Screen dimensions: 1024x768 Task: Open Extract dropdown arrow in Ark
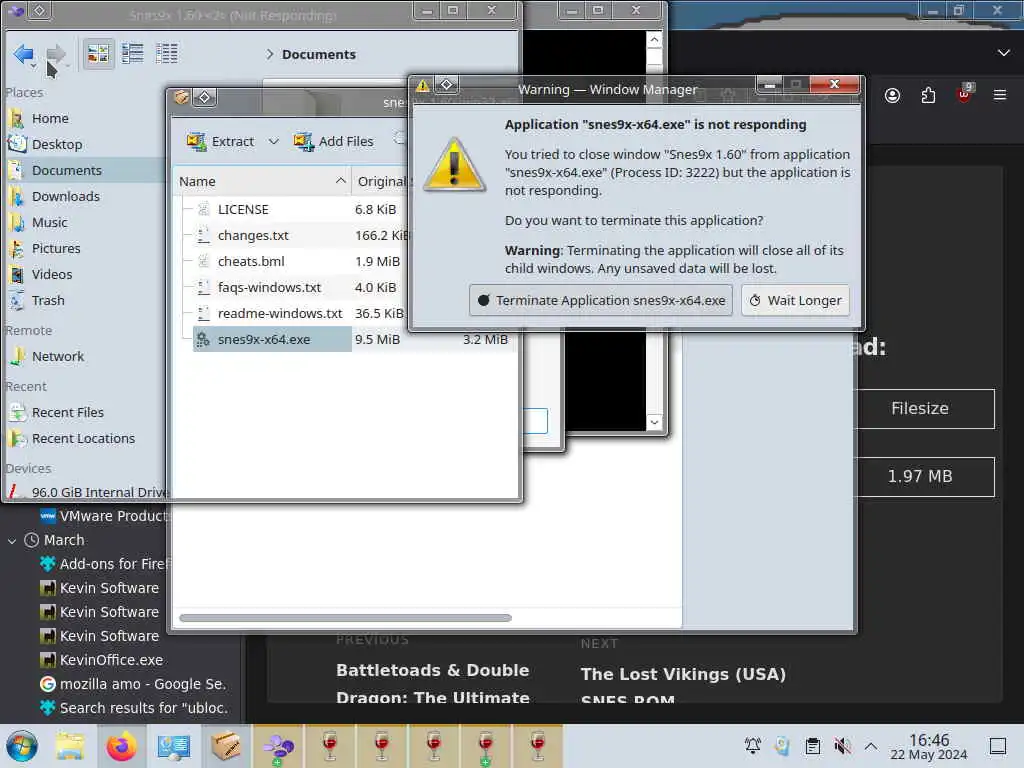274,141
